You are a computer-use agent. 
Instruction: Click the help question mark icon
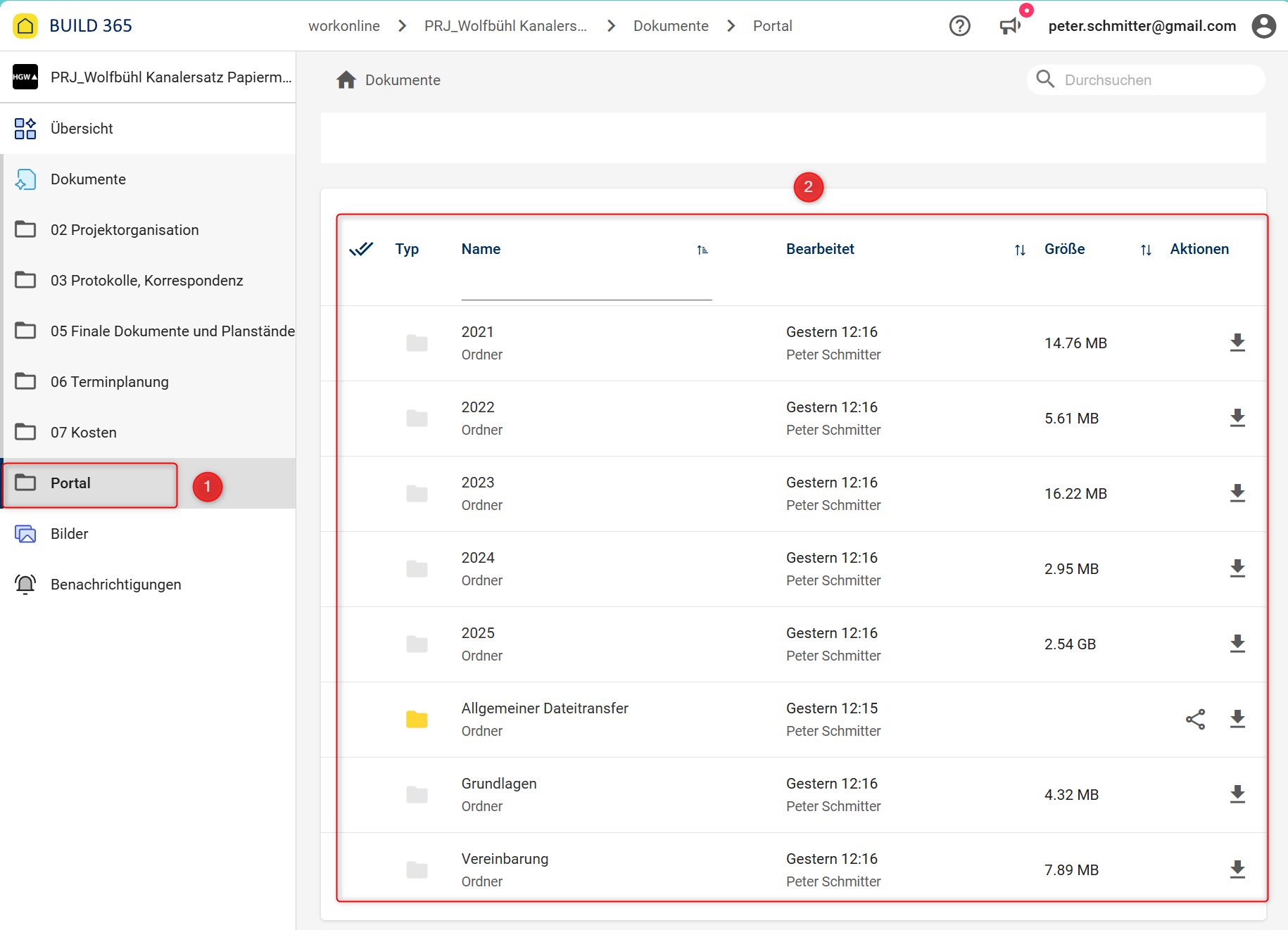(959, 26)
